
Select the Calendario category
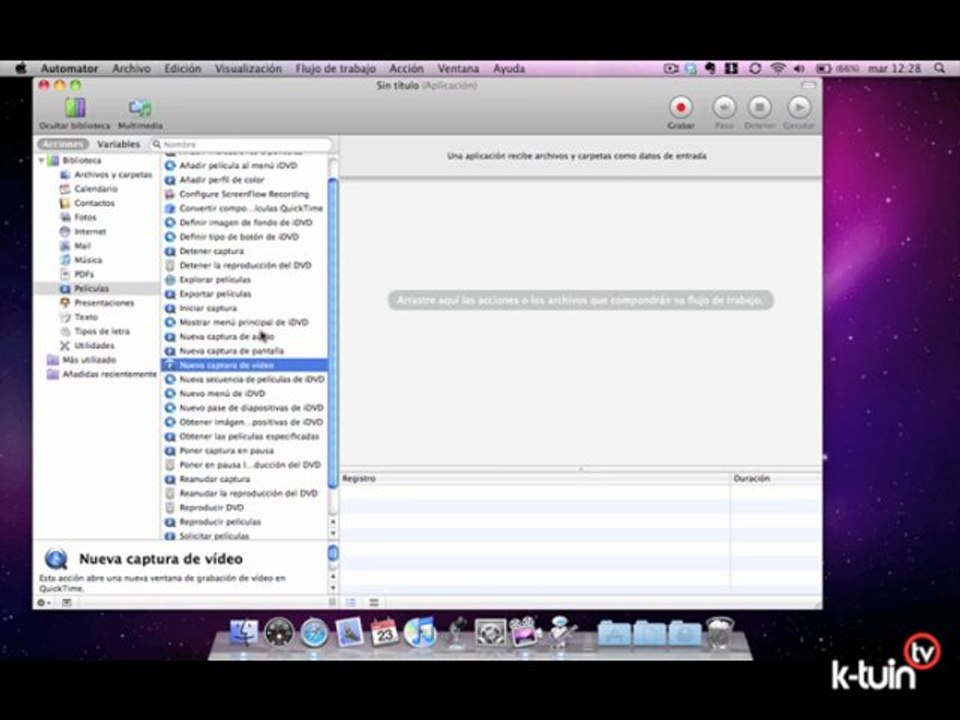96,189
